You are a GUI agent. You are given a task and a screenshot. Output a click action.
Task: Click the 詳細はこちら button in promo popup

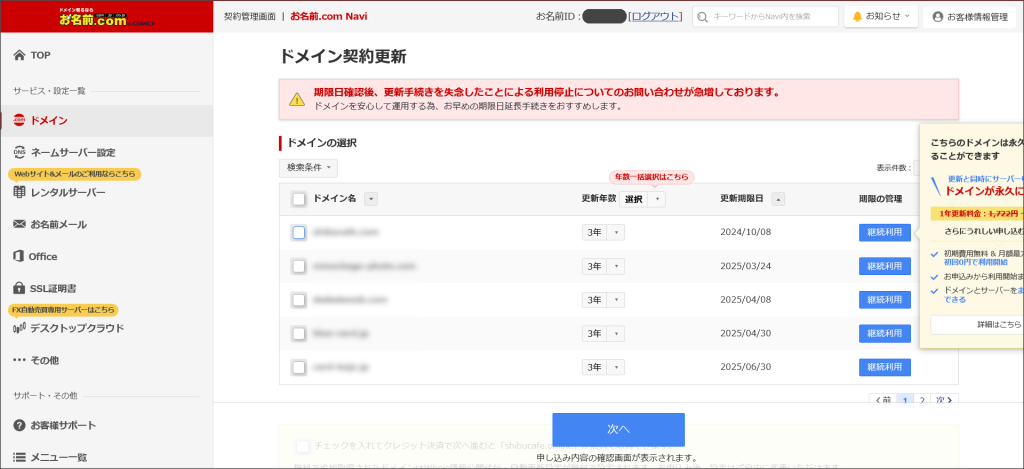coord(977,325)
